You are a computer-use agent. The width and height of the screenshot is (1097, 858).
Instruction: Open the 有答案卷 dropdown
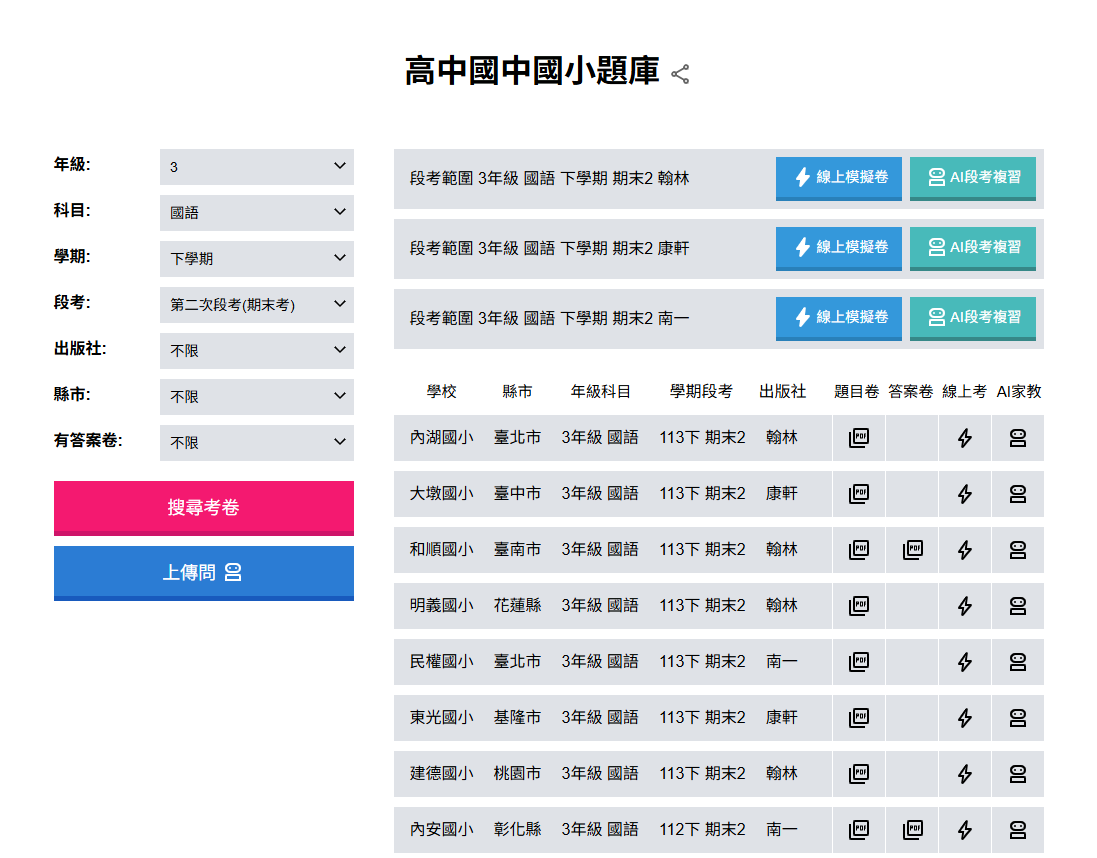(x=256, y=442)
